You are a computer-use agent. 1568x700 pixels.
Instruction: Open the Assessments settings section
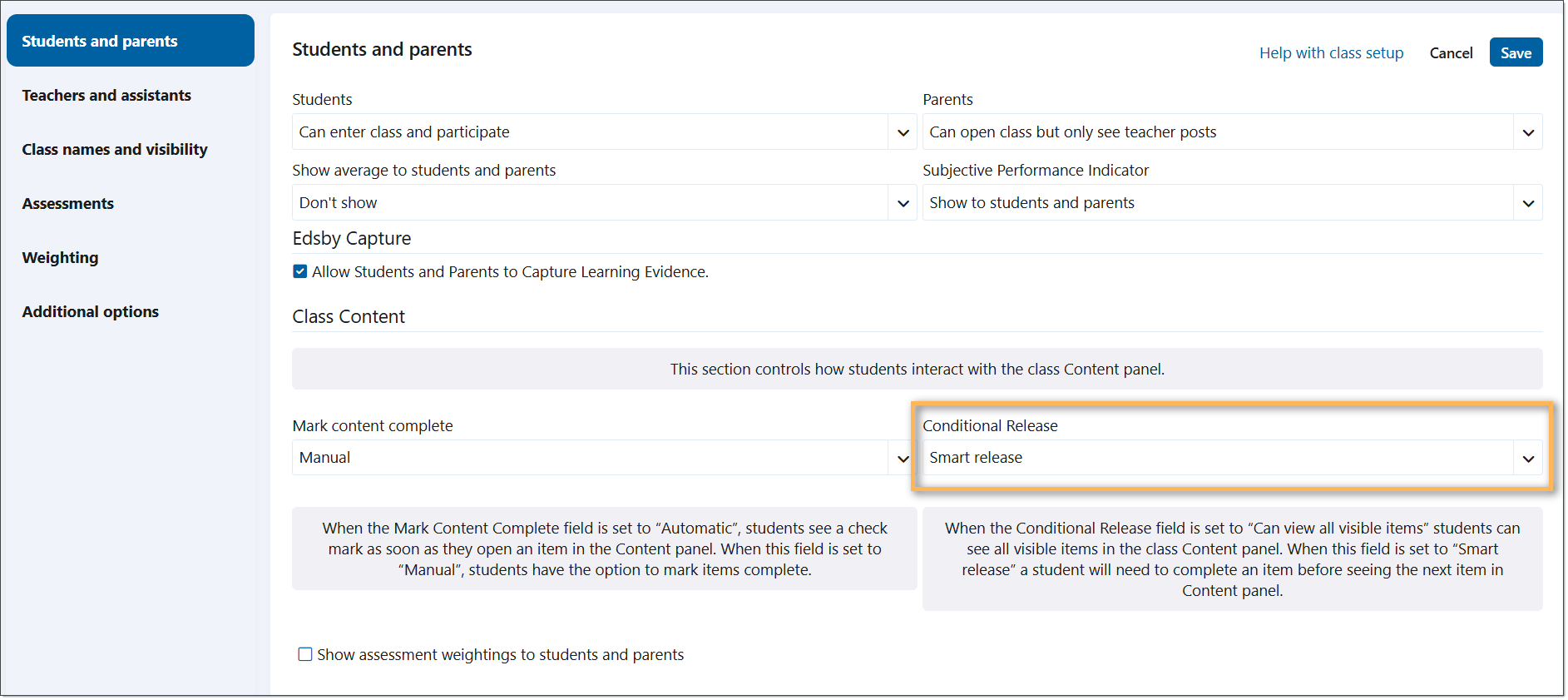68,204
